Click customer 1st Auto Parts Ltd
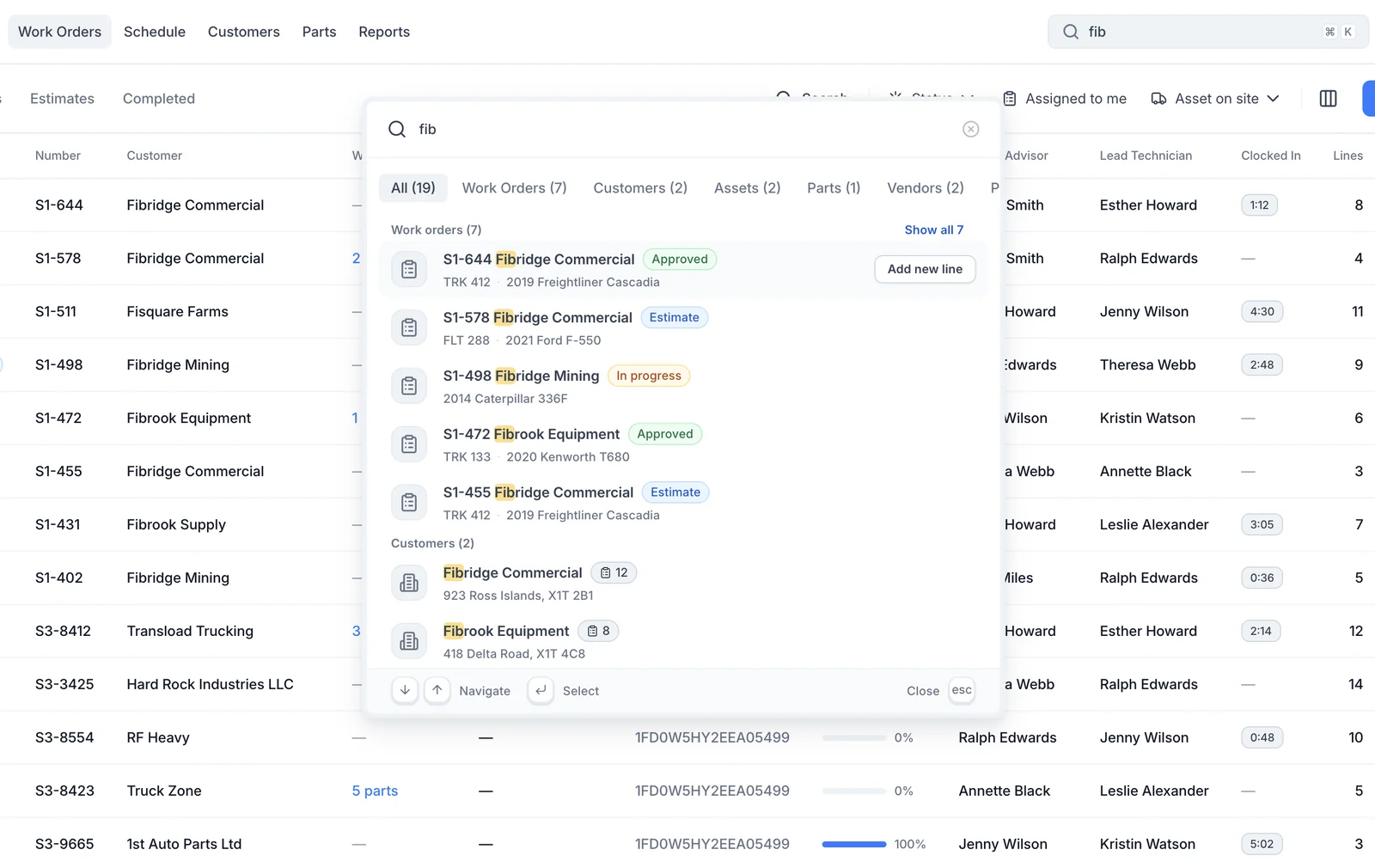1375x868 pixels. [184, 844]
